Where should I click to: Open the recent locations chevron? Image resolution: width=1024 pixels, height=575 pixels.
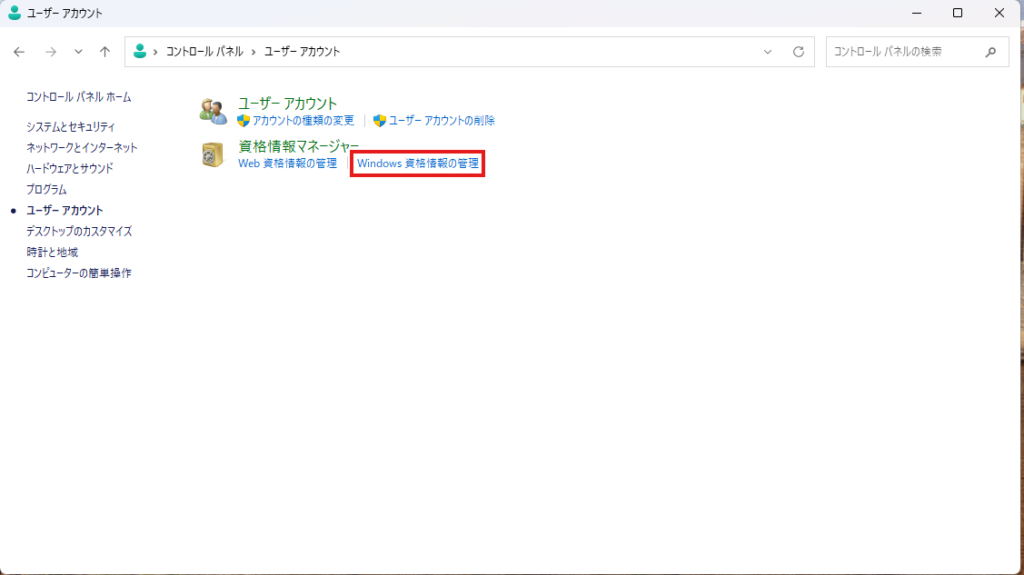[78, 52]
